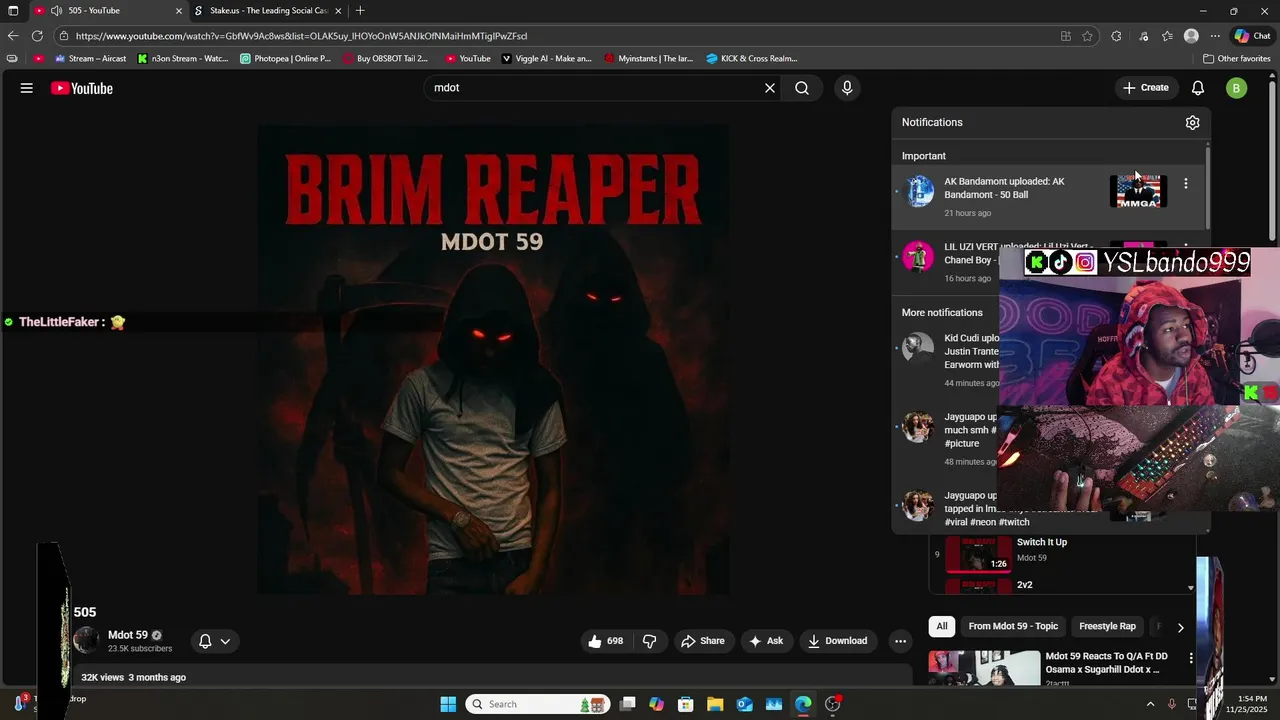Open first Jayguapo notification from 48 minutes ago
The image size is (1280, 720).
pyautogui.click(x=970, y=430)
